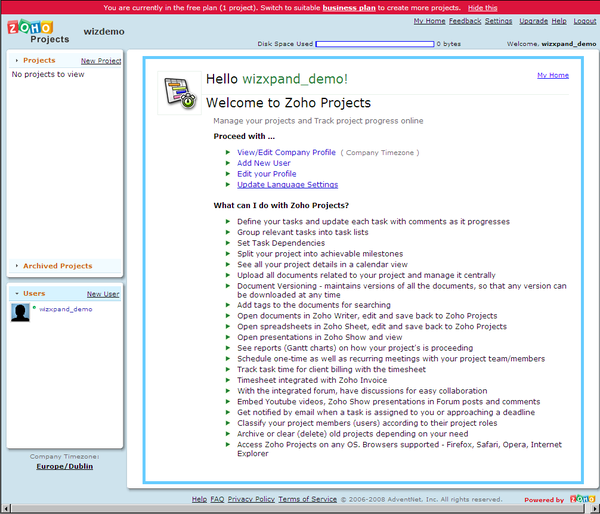Screen dimensions: 600x514
Task: Click the Projects panel heading
Action: point(39,60)
